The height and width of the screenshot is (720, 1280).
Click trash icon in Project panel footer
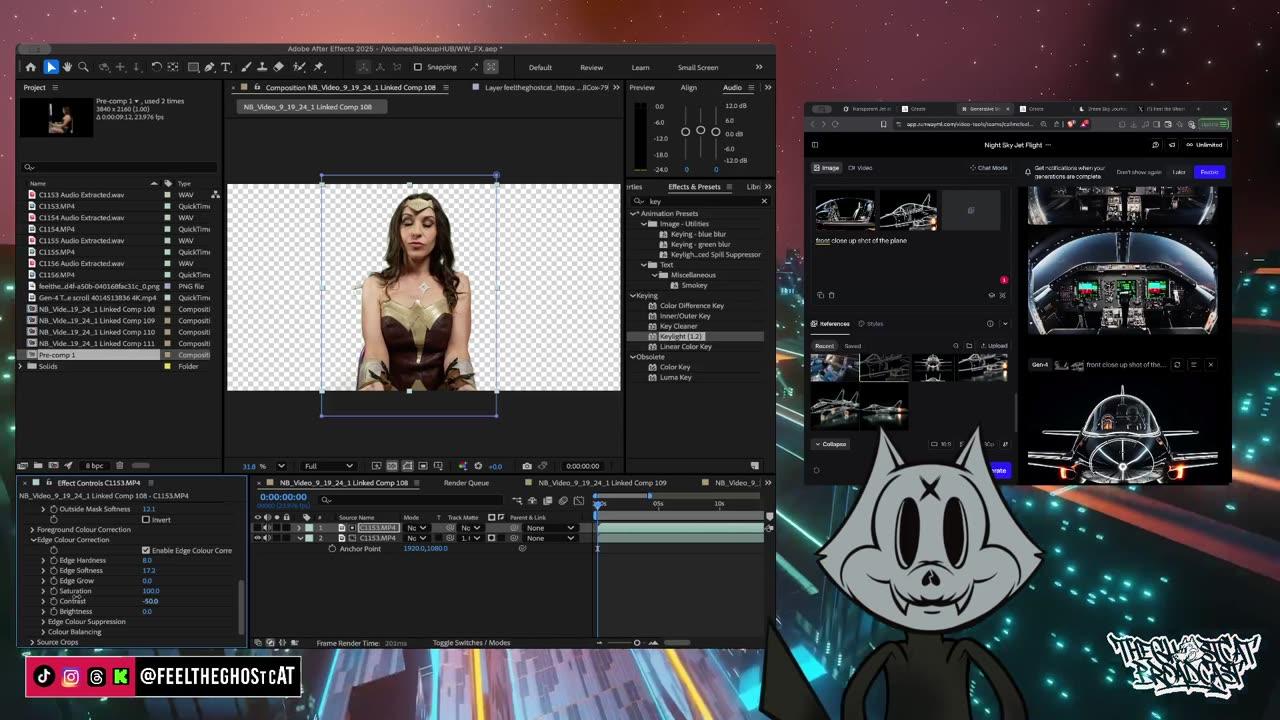(x=120, y=465)
